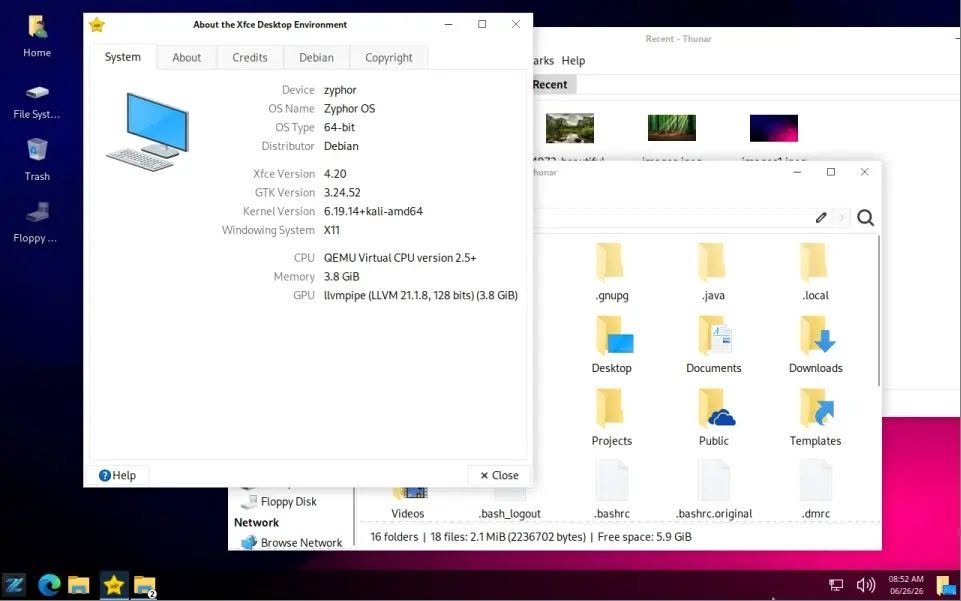Select the .gnupg folder

pos(612,272)
